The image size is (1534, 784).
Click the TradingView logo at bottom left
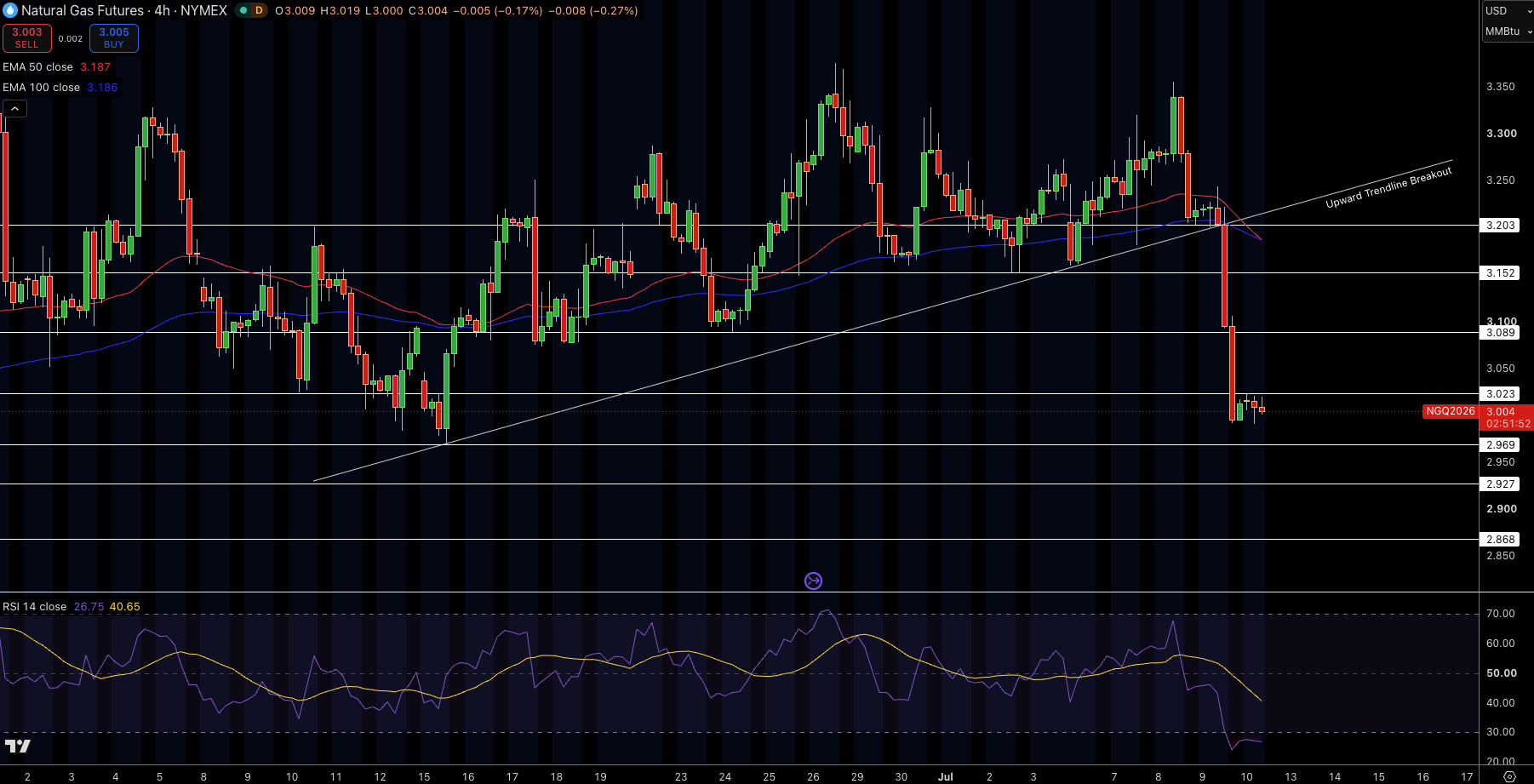click(x=18, y=747)
